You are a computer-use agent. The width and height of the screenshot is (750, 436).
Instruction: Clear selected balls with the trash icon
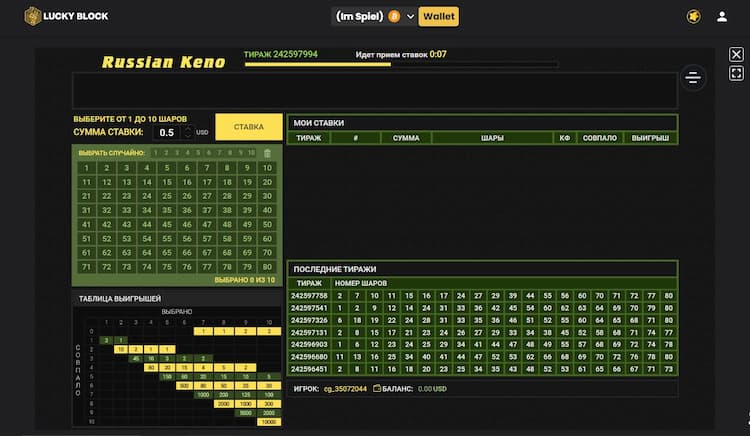click(267, 153)
